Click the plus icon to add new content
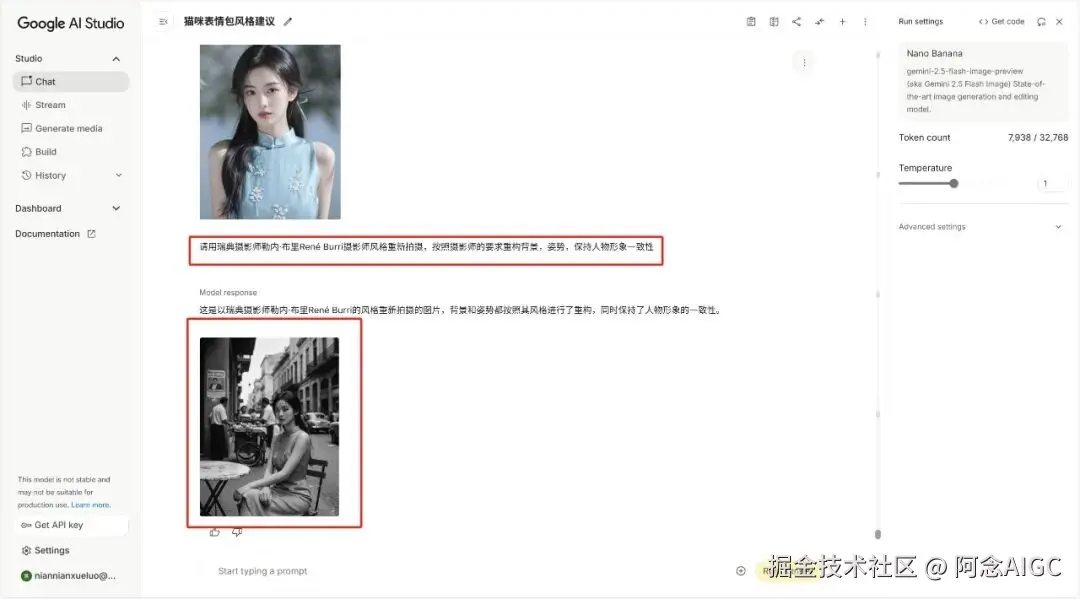The width and height of the screenshot is (1080, 599). click(843, 21)
